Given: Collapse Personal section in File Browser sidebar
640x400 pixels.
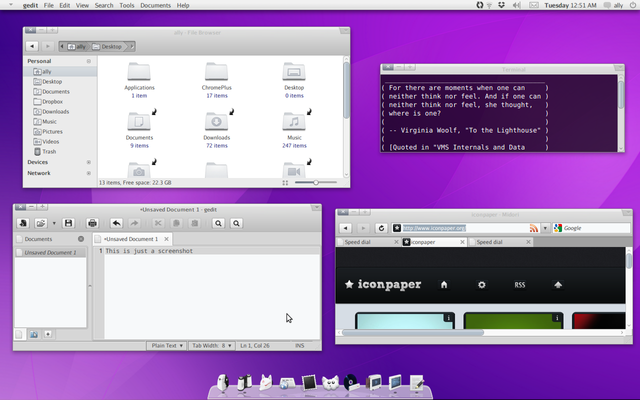Looking at the screenshot, I should (89, 61).
